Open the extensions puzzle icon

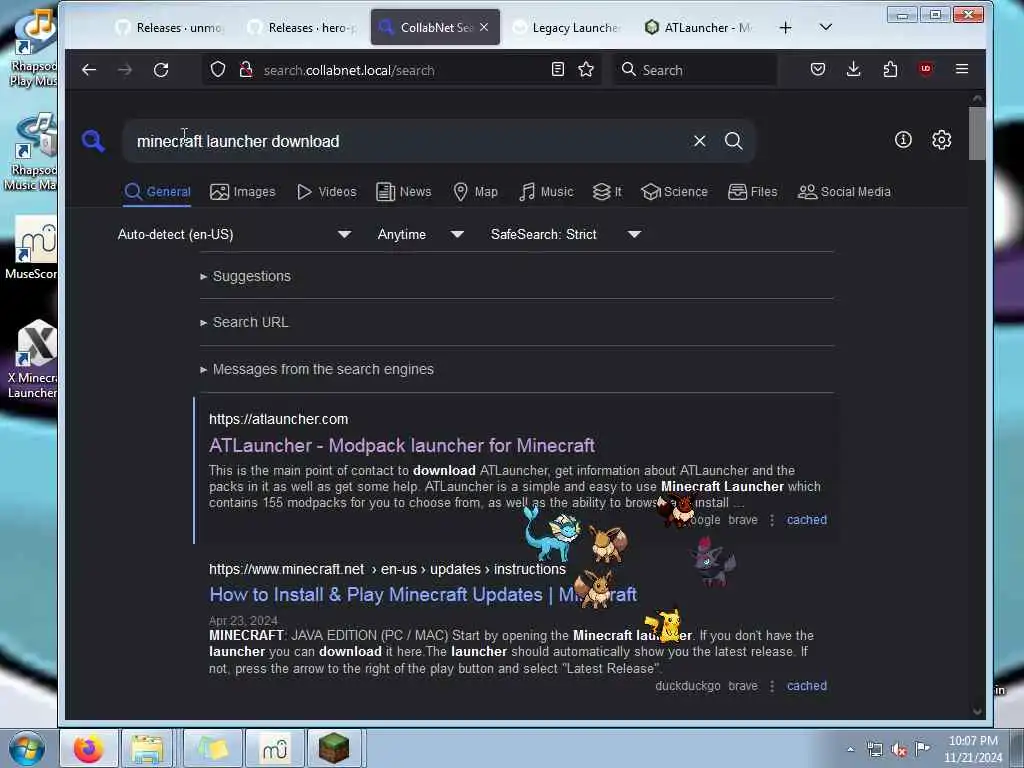coord(890,69)
